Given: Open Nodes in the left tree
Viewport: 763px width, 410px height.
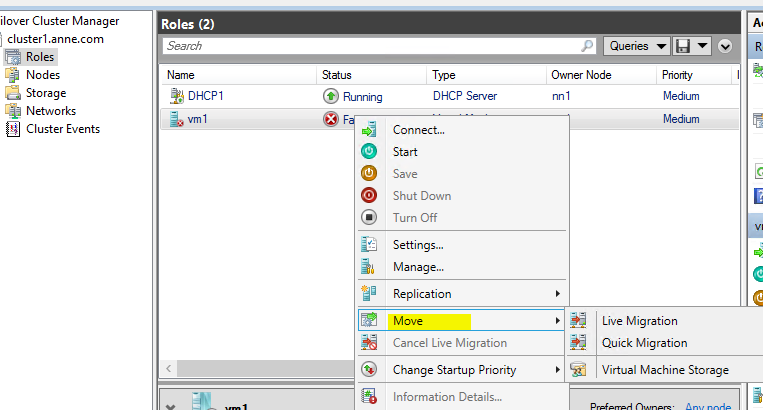Looking at the screenshot, I should [43, 75].
